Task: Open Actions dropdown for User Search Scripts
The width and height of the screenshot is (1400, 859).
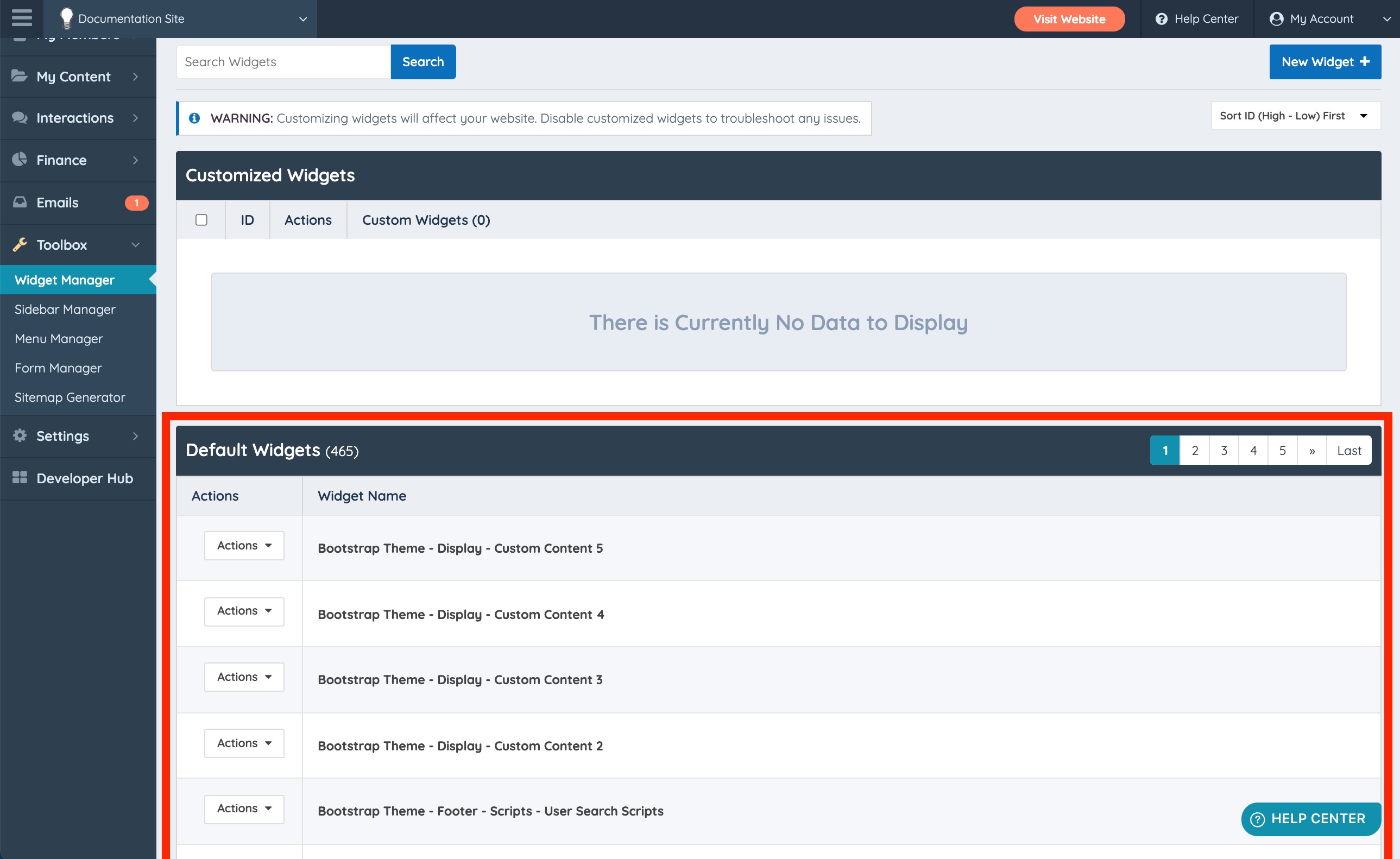Action: click(244, 809)
